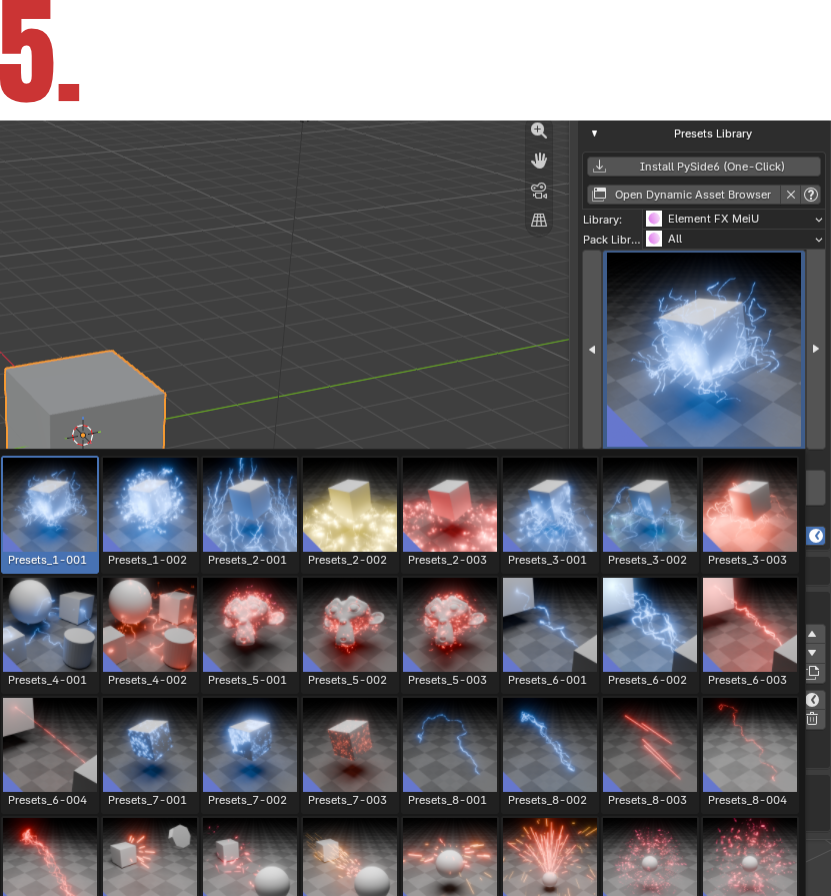Click the move up triangle icon
This screenshot has height=896, width=831.
pos(812,634)
